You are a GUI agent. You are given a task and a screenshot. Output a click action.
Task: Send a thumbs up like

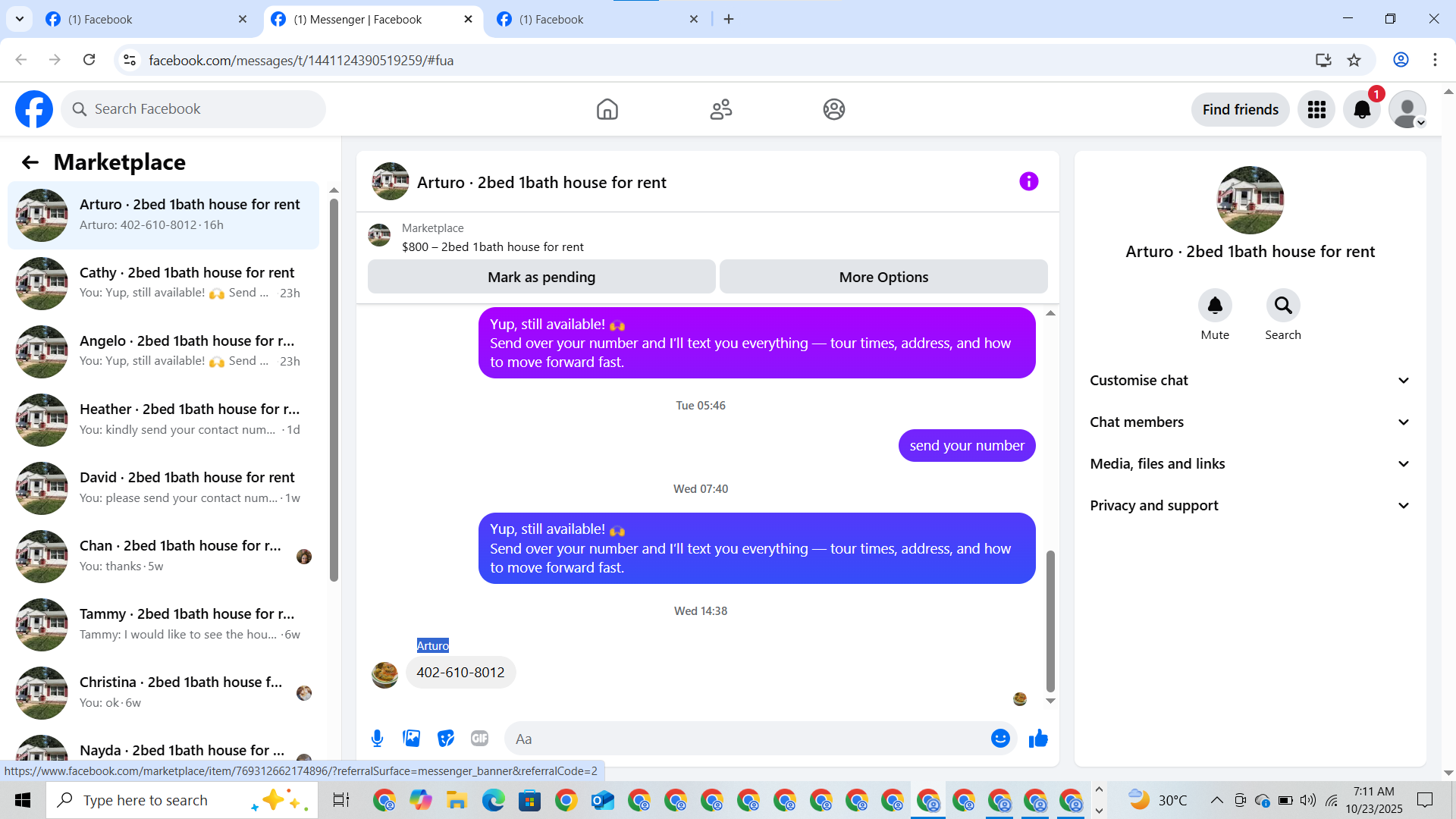1038,739
